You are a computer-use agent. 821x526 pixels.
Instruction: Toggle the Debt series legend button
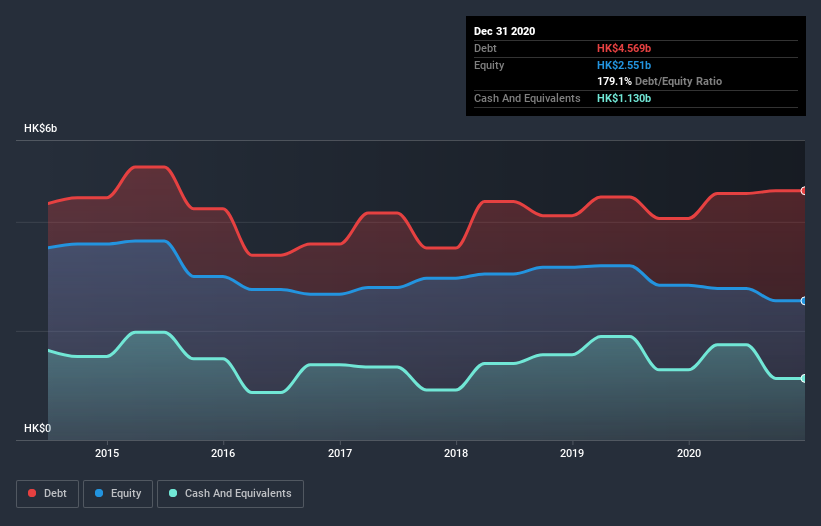tap(47, 494)
